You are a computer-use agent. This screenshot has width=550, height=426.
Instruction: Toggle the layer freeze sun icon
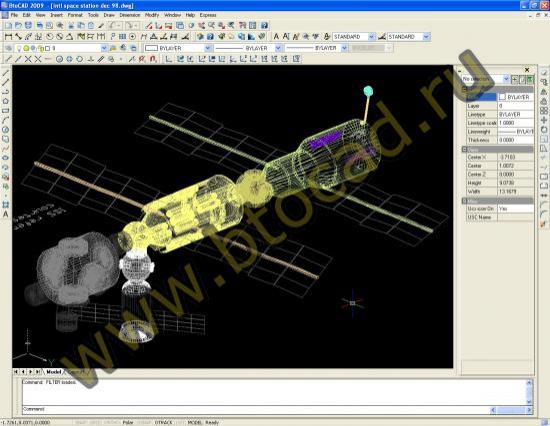tap(26, 48)
